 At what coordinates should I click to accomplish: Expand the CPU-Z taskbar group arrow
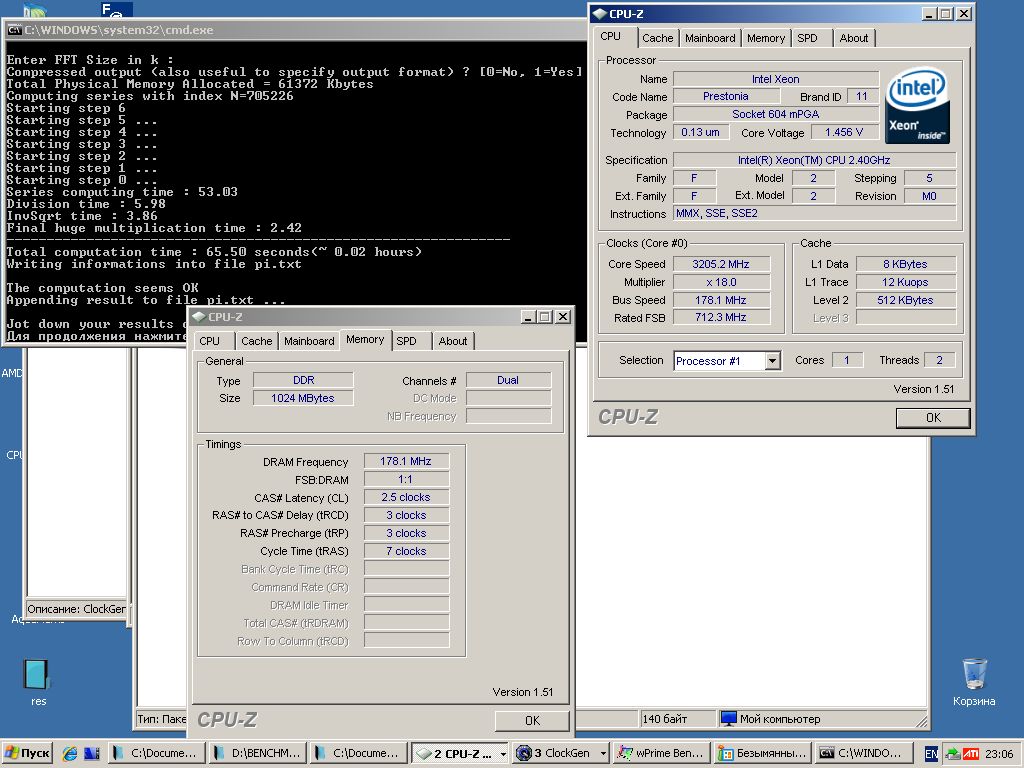[503, 754]
